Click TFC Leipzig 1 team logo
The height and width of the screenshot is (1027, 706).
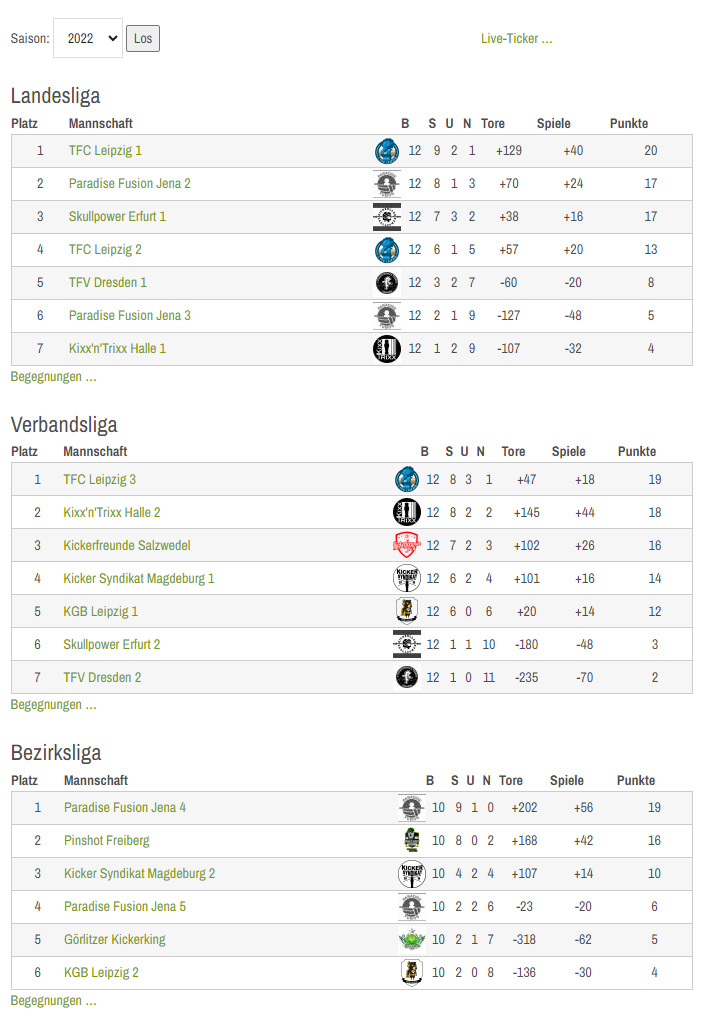point(386,151)
